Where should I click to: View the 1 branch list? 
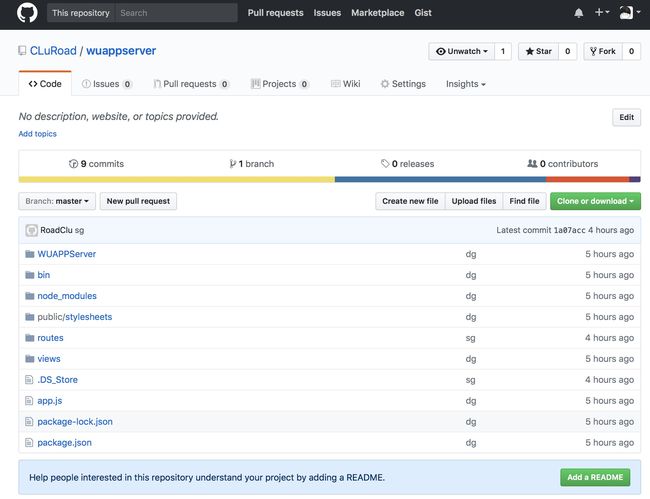pyautogui.click(x=252, y=164)
